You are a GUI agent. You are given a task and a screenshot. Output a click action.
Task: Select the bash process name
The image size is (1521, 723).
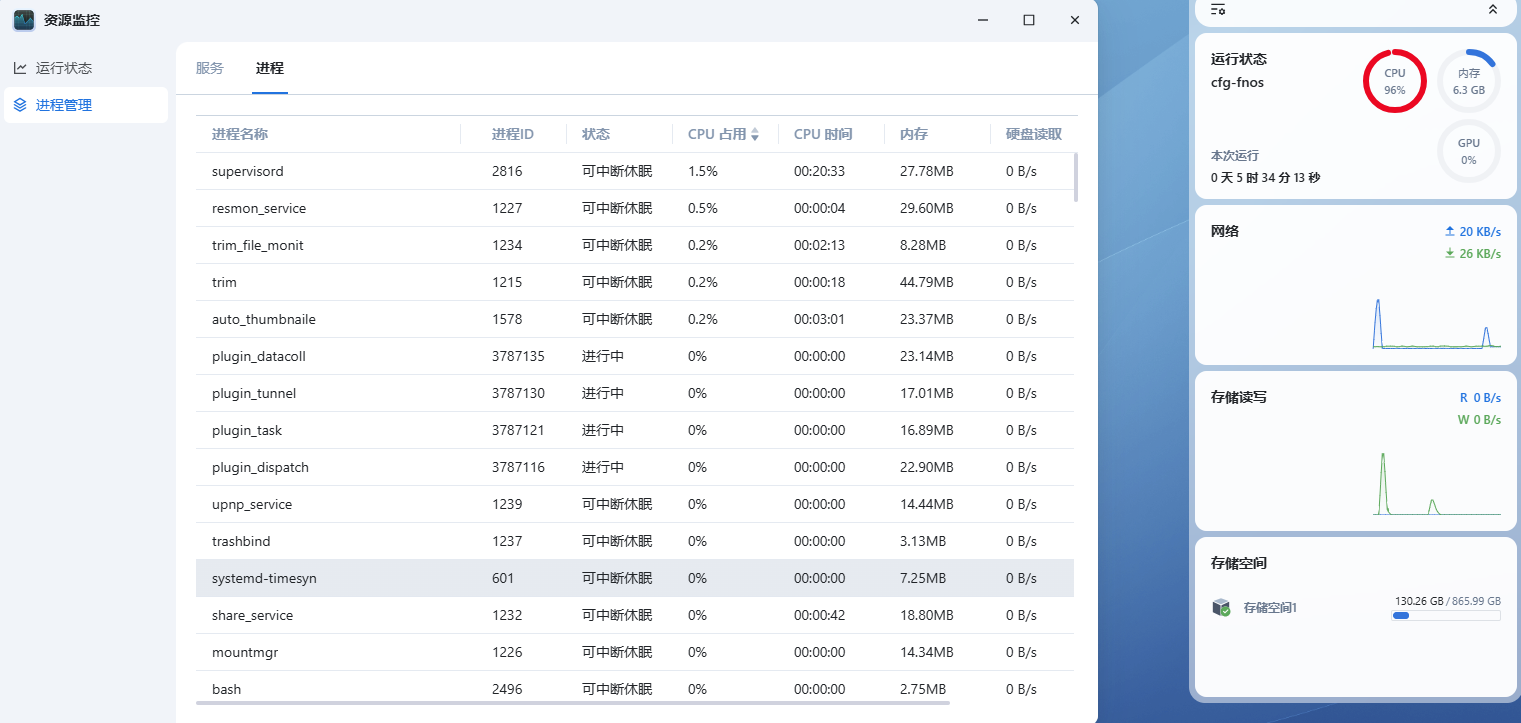tap(226, 689)
